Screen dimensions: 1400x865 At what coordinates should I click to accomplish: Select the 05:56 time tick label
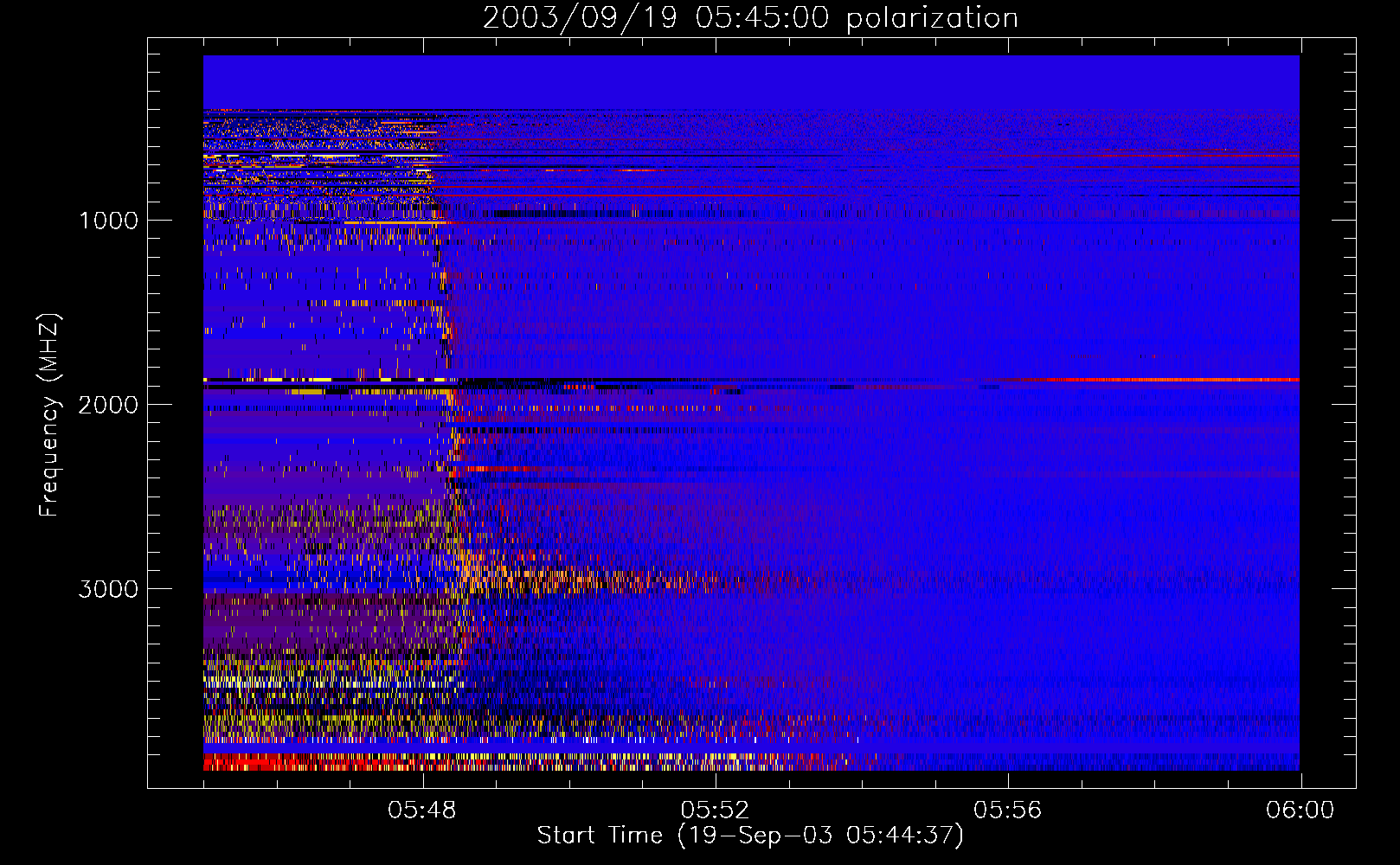[1008, 811]
